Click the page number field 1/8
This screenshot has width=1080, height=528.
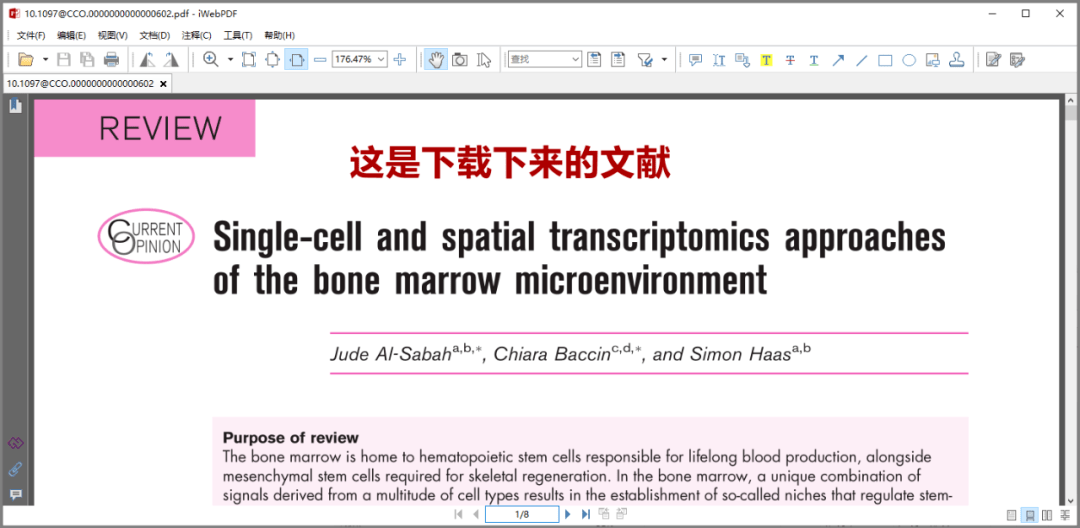(521, 514)
